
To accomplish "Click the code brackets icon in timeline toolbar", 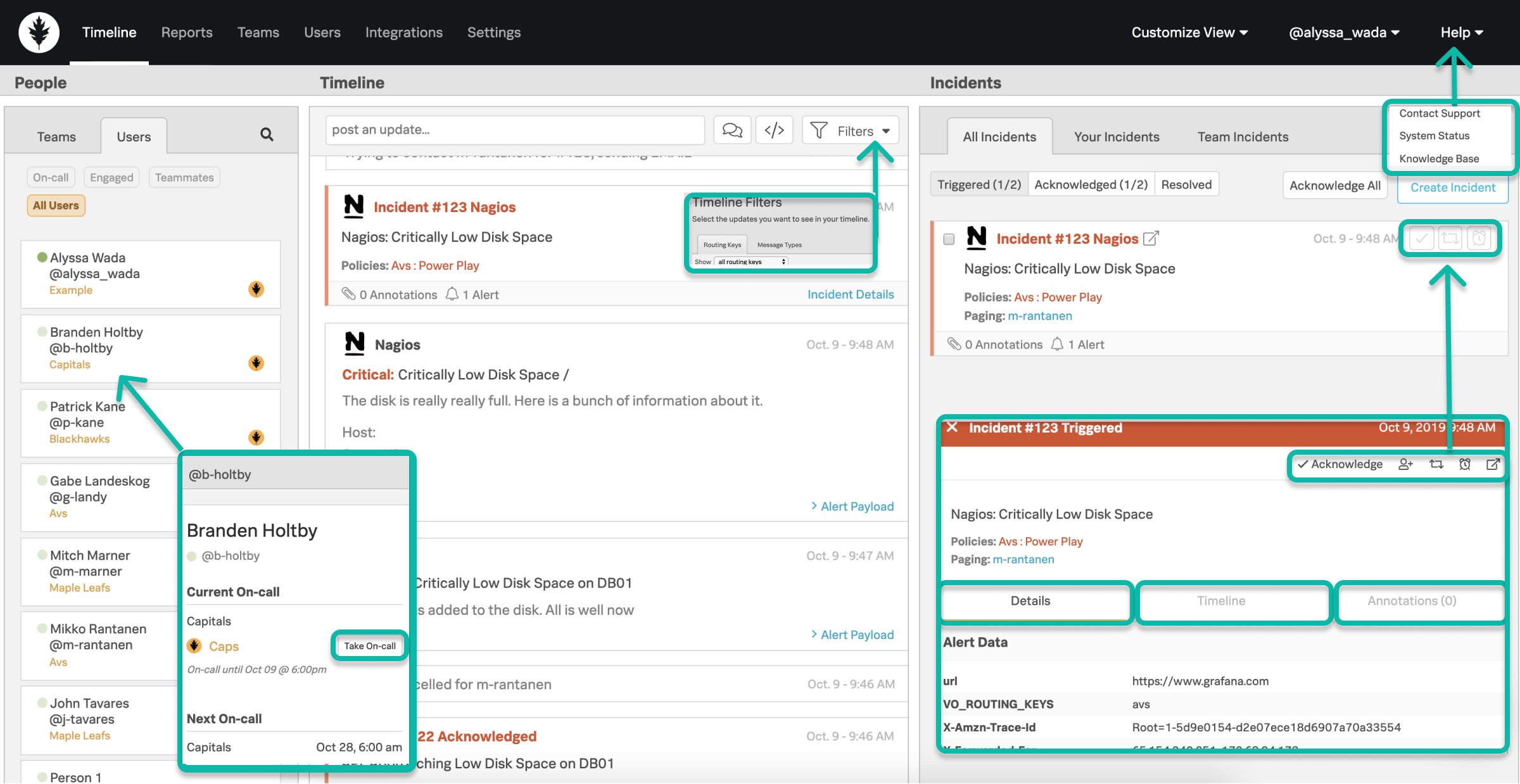I will pos(774,130).
